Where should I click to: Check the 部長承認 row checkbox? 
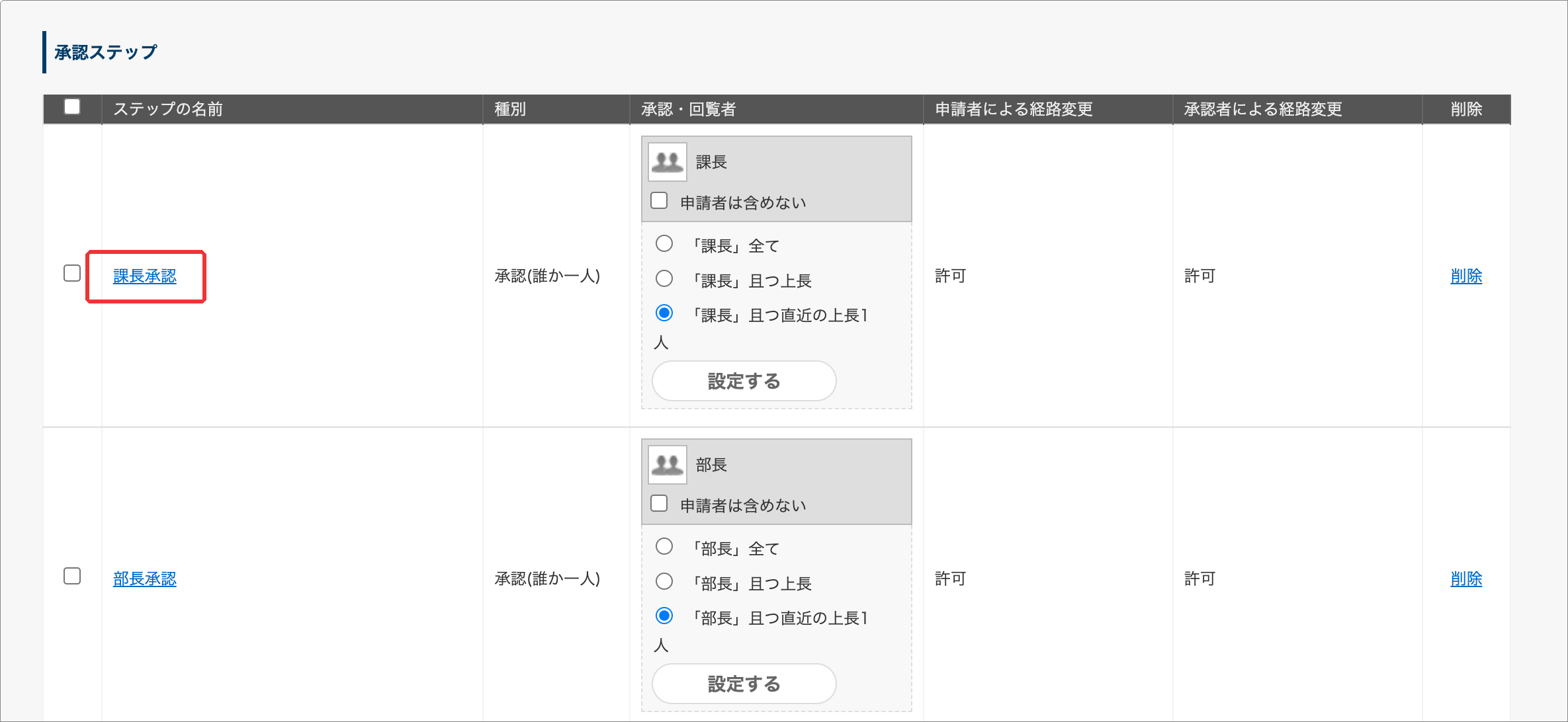[x=72, y=576]
